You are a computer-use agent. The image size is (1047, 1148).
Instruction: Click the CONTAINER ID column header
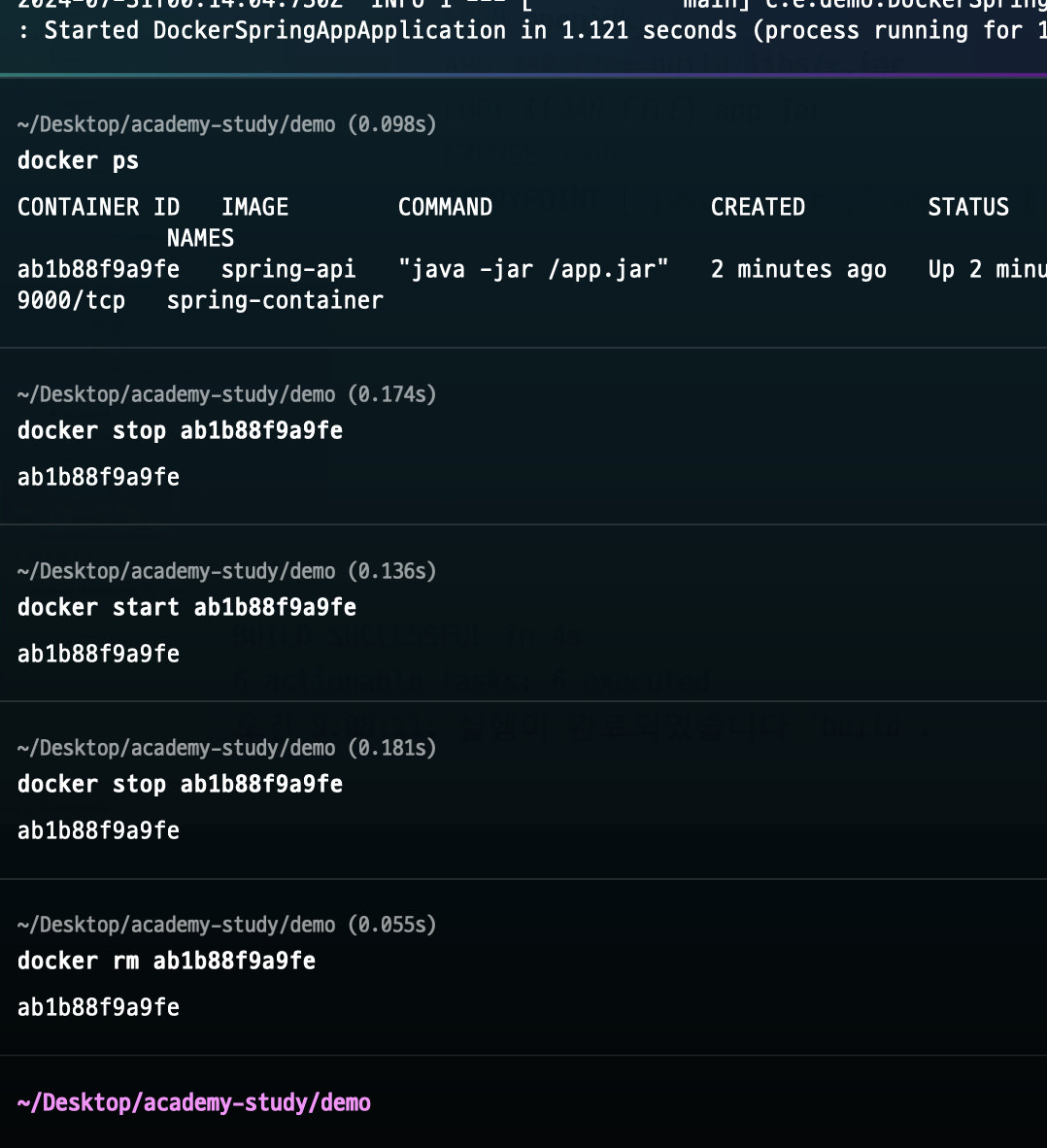98,207
